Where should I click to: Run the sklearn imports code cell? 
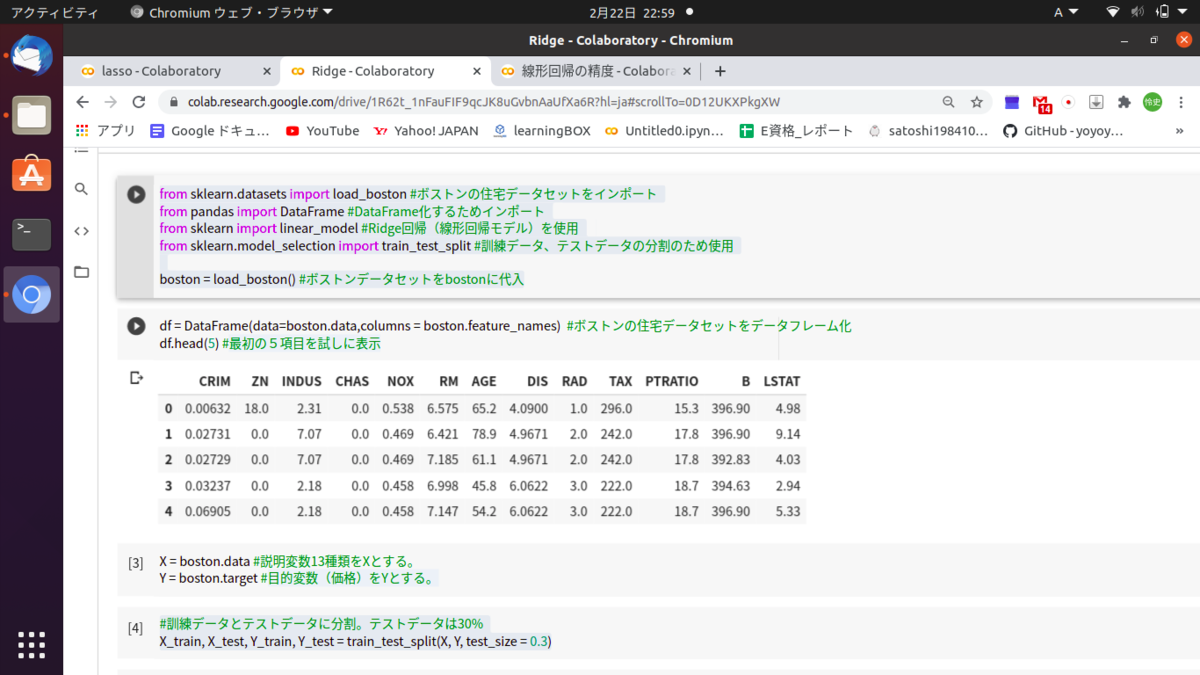(136, 194)
